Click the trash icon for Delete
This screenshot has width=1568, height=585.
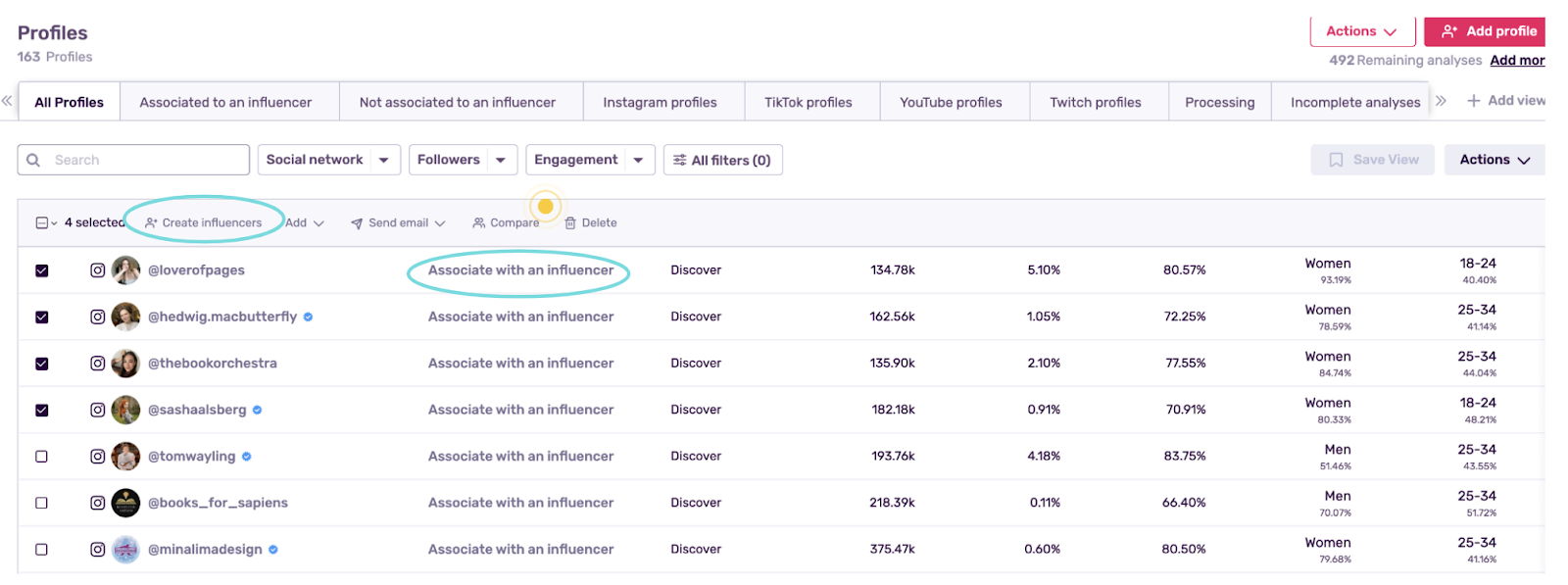pyautogui.click(x=570, y=223)
